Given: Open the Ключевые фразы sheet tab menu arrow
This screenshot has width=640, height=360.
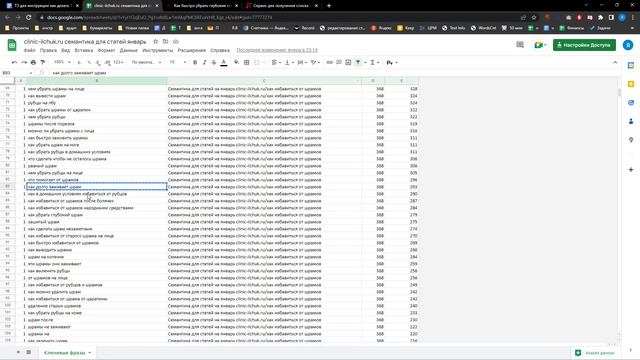Looking at the screenshot, I should tap(90, 353).
